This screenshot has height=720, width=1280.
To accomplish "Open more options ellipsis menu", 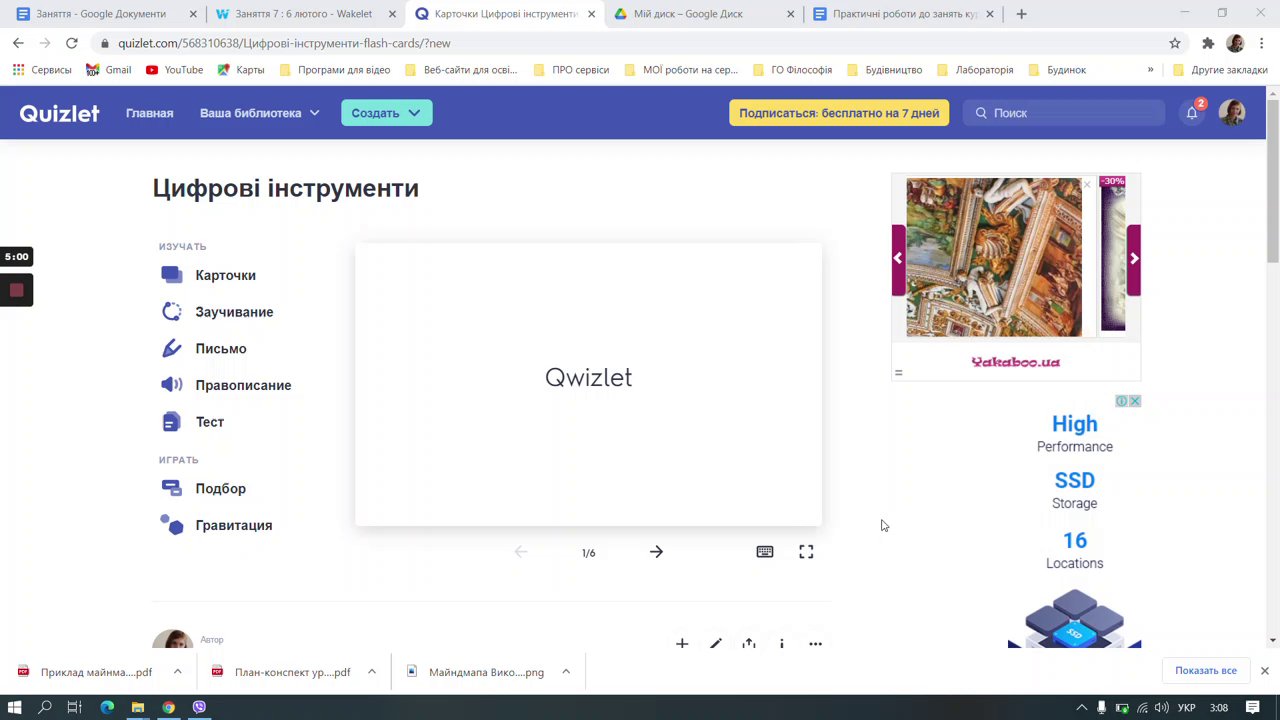I will (x=815, y=644).
